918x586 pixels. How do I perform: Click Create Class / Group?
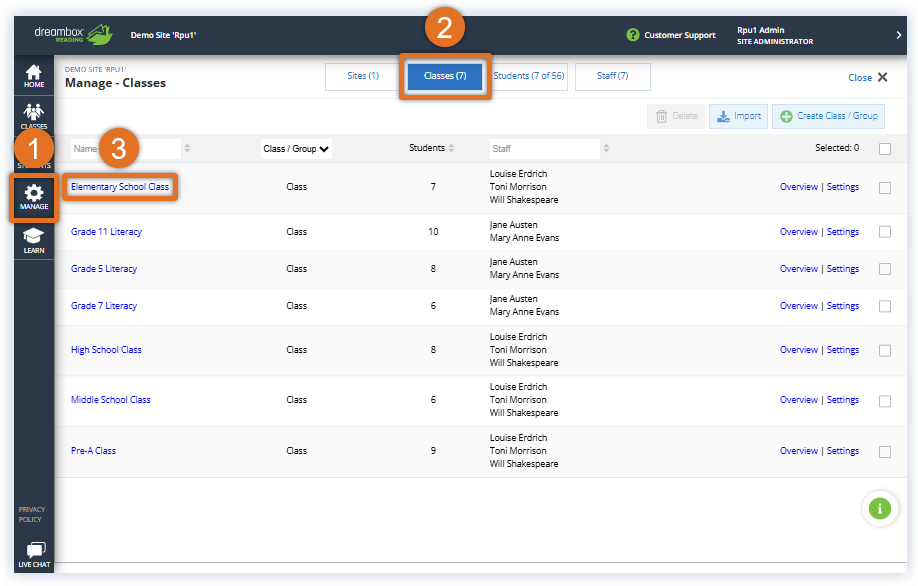pos(828,116)
